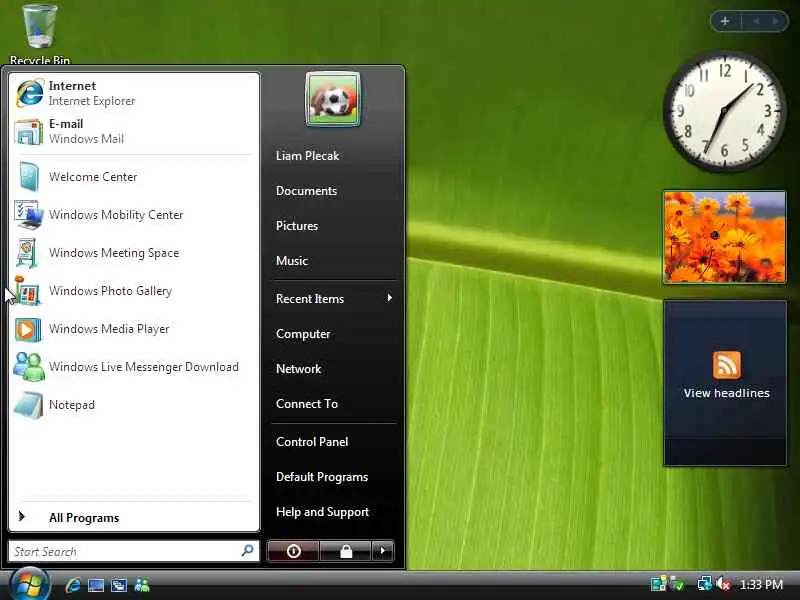Expand All Programs list
800x600 pixels.
[x=134, y=517]
